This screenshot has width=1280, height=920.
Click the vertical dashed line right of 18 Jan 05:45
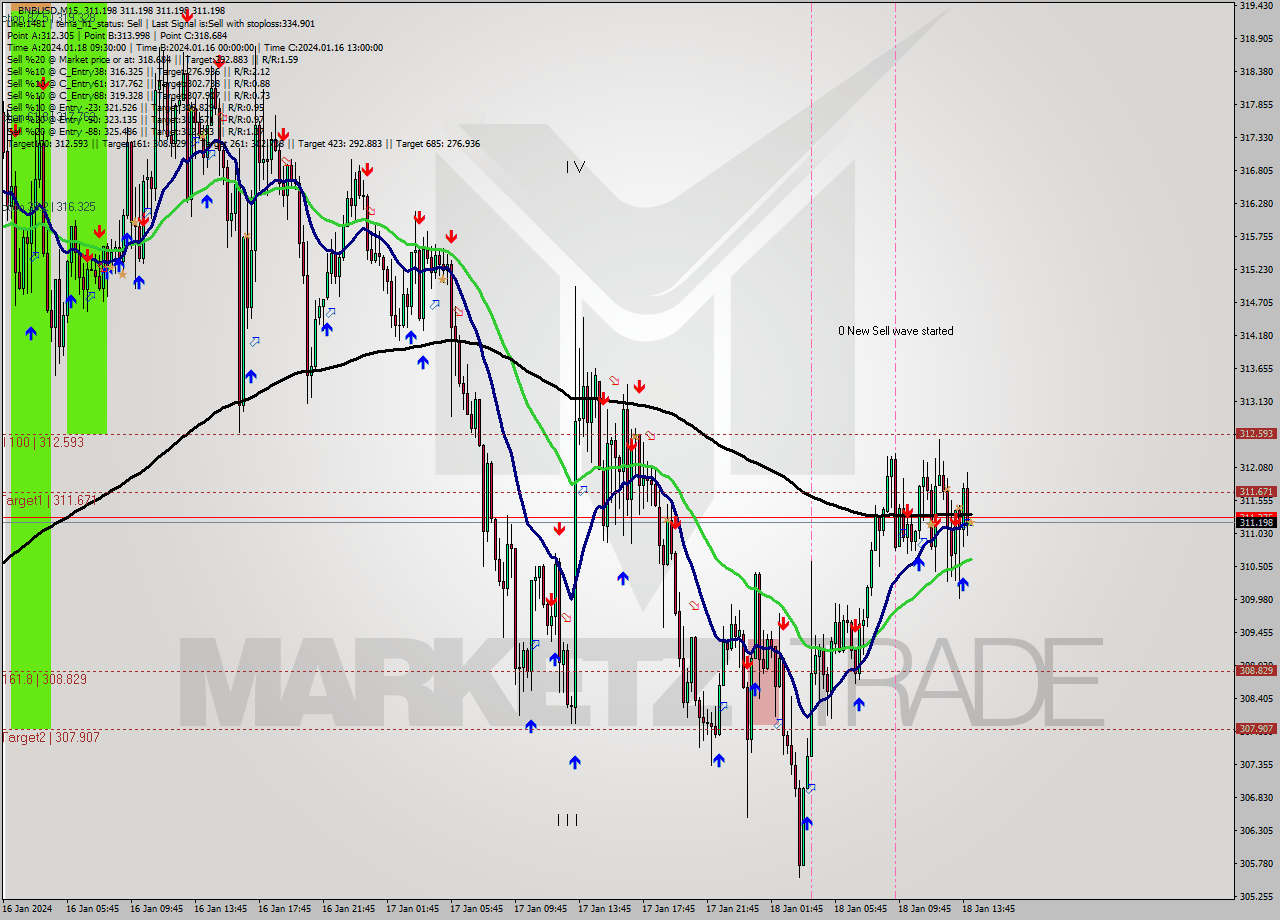[895, 450]
